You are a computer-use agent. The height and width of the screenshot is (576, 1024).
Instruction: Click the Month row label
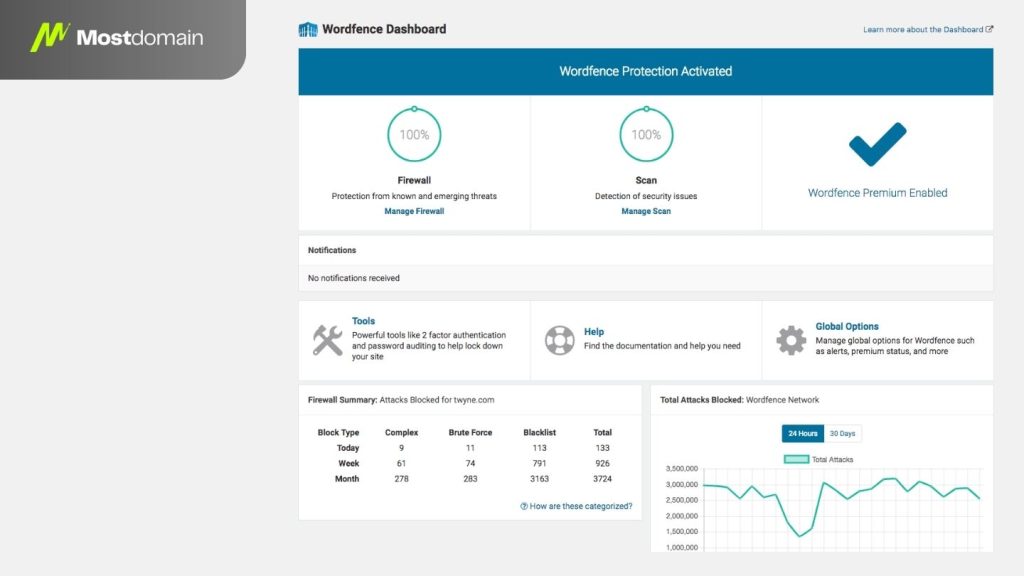[347, 479]
